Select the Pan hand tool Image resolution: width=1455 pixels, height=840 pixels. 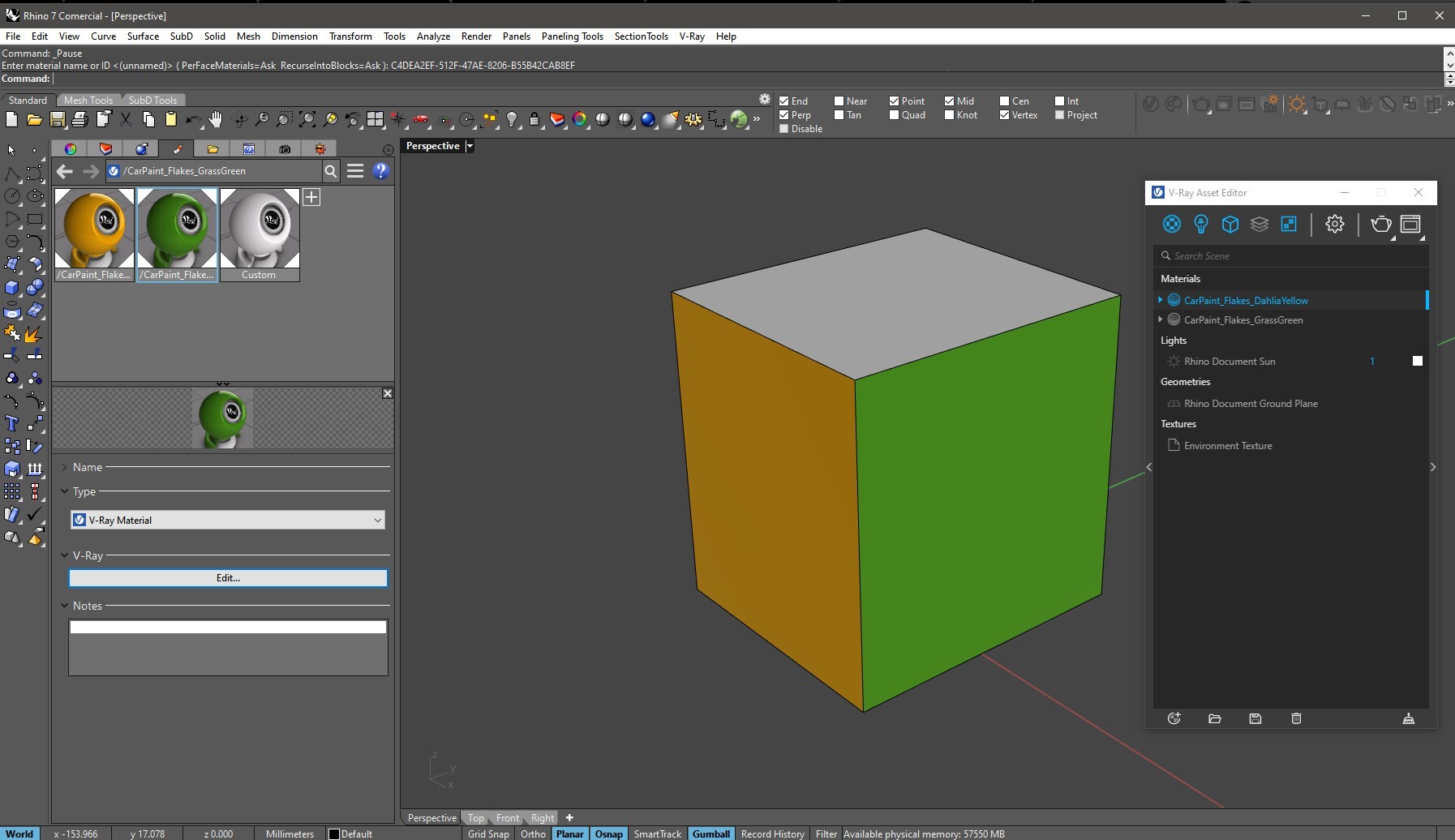[215, 119]
